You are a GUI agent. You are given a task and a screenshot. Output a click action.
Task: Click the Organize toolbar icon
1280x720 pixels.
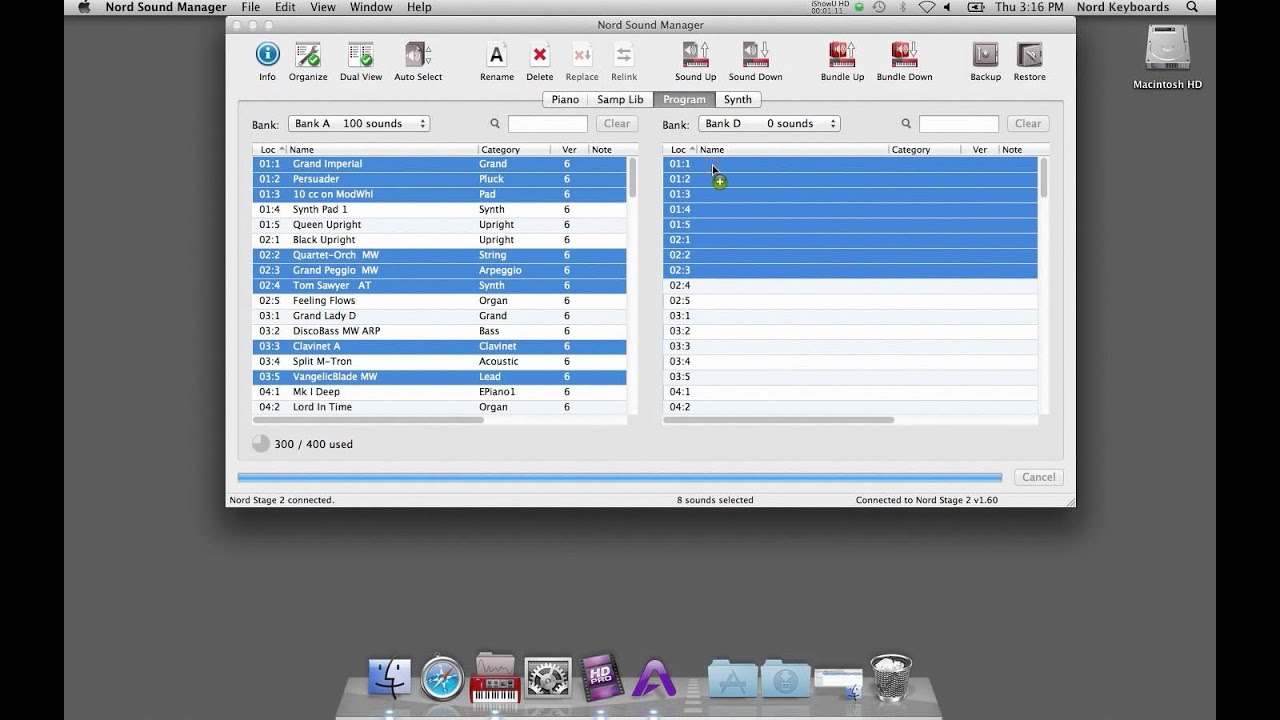308,61
